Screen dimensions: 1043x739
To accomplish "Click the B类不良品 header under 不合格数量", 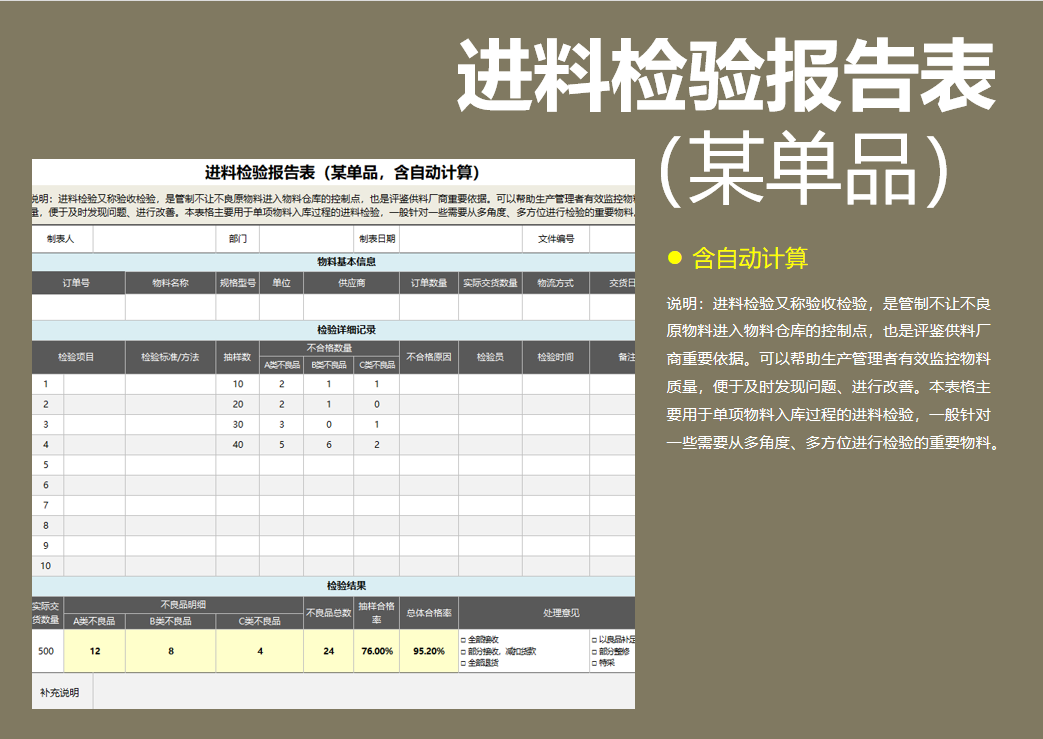I will point(329,365).
